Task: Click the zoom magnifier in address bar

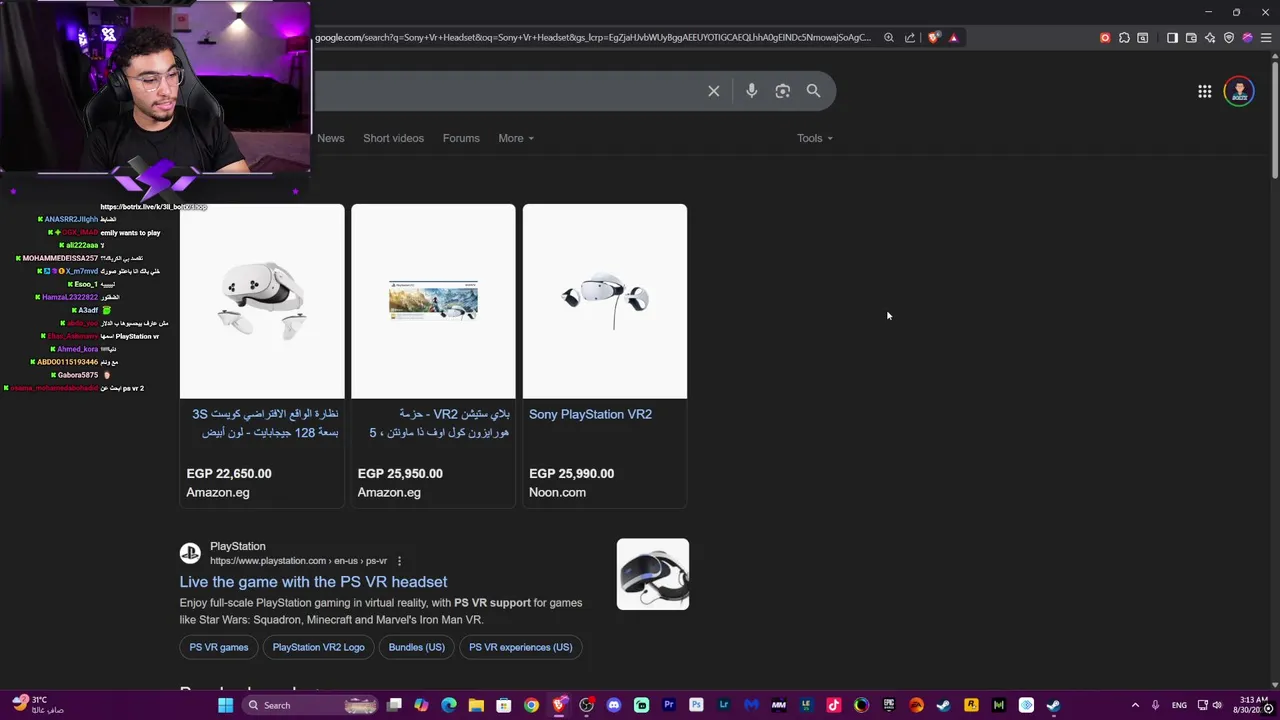Action: (x=888, y=38)
